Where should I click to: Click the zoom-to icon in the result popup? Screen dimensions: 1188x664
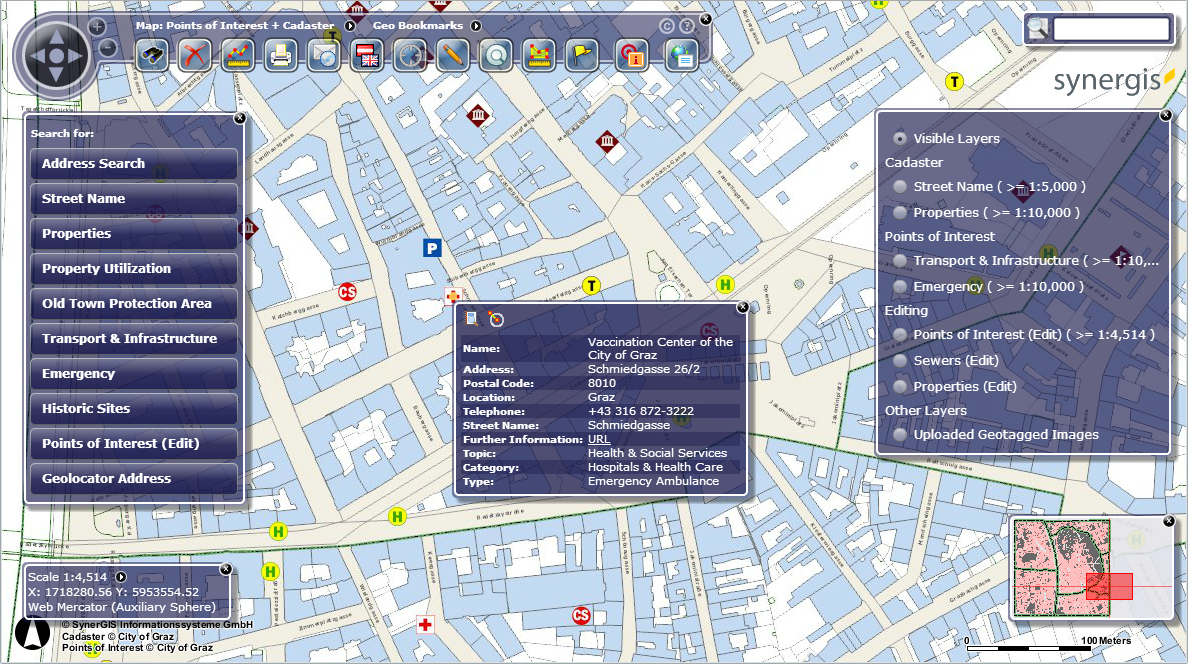click(496, 319)
